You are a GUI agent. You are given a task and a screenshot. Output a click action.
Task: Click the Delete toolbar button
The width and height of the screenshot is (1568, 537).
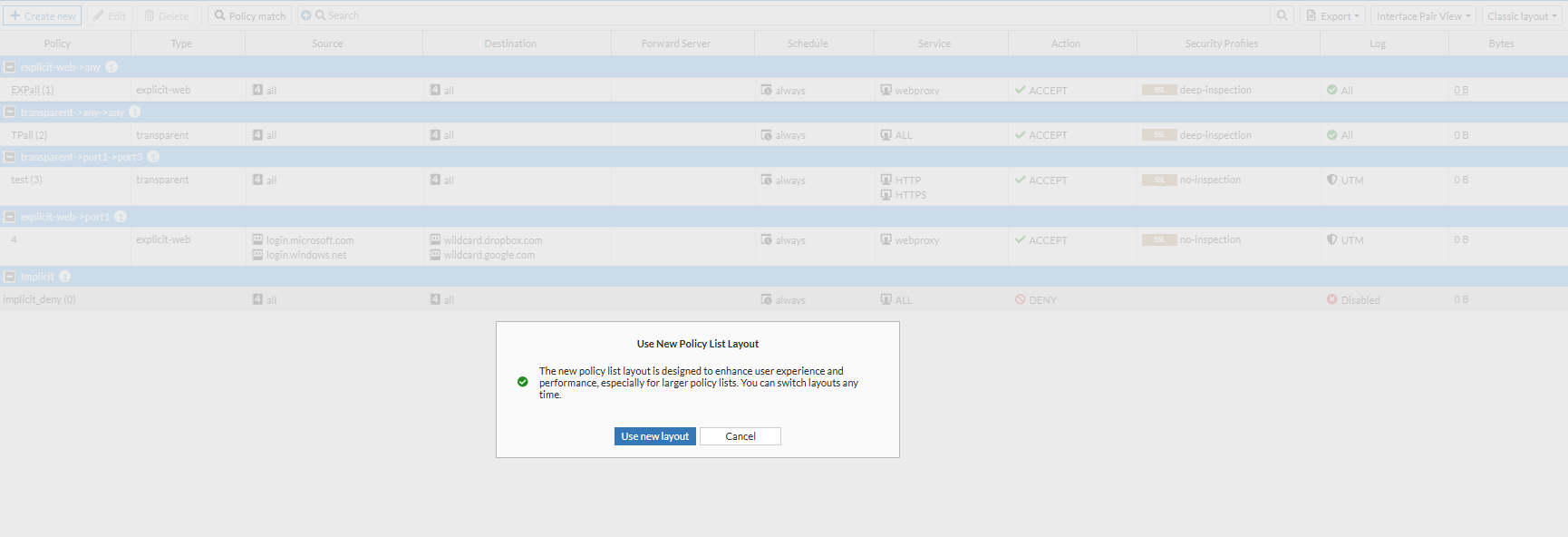(x=167, y=15)
